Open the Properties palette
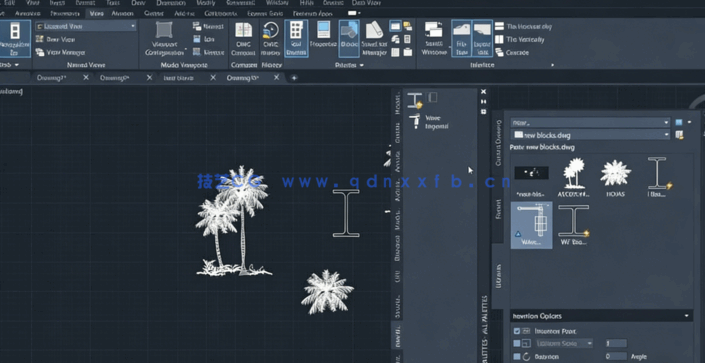 (x=323, y=35)
